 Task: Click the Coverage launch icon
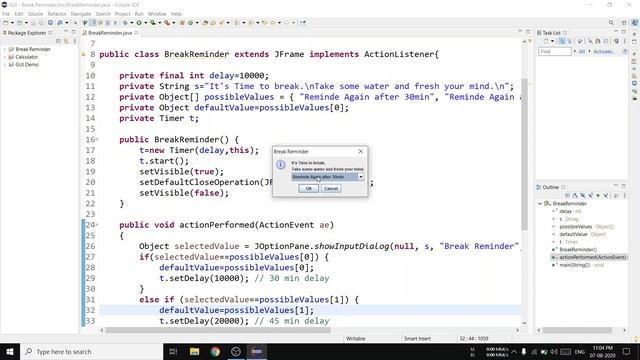tap(153, 23)
